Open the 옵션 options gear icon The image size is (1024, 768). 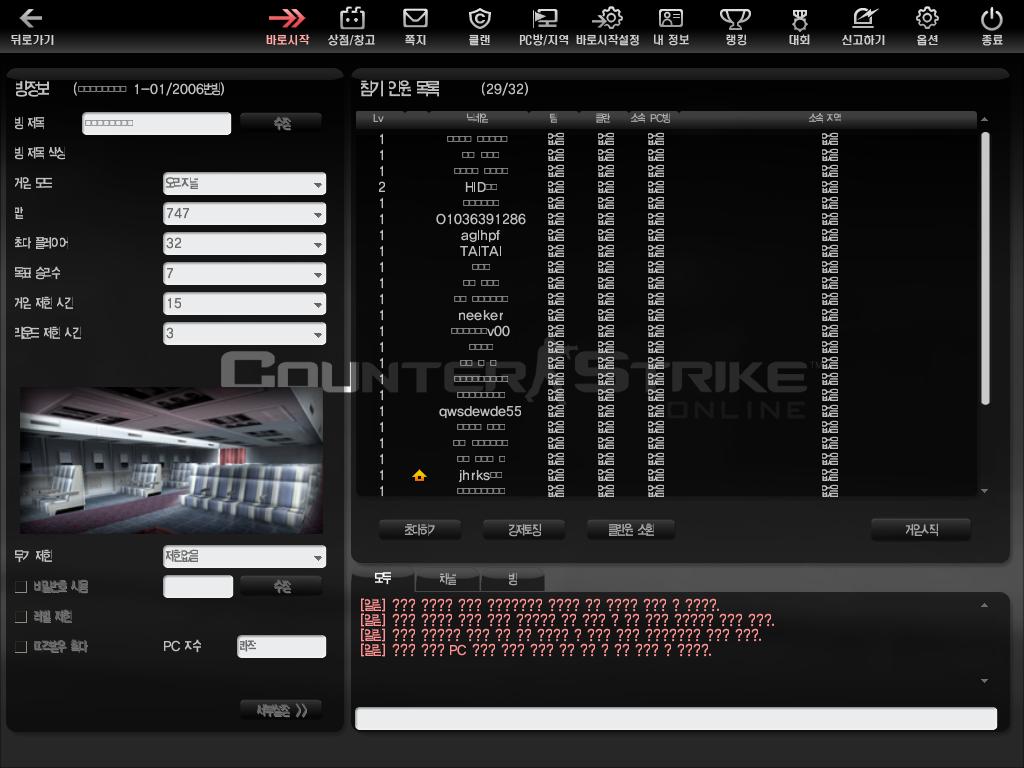click(927, 18)
